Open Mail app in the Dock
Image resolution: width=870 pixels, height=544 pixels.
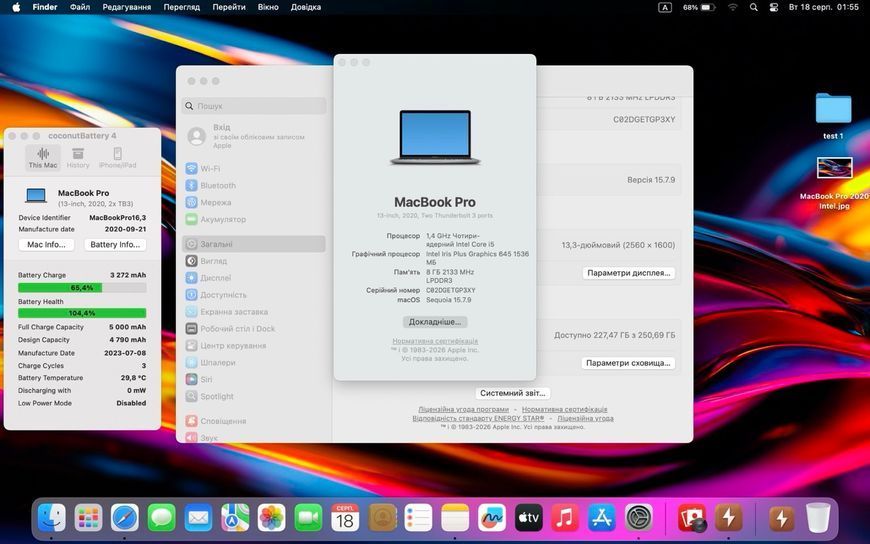(x=198, y=518)
